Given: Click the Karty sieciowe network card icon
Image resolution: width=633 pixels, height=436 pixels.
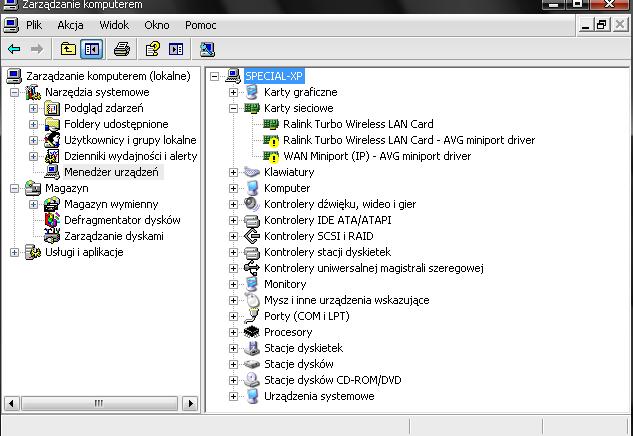Looking at the screenshot, I should (252, 108).
